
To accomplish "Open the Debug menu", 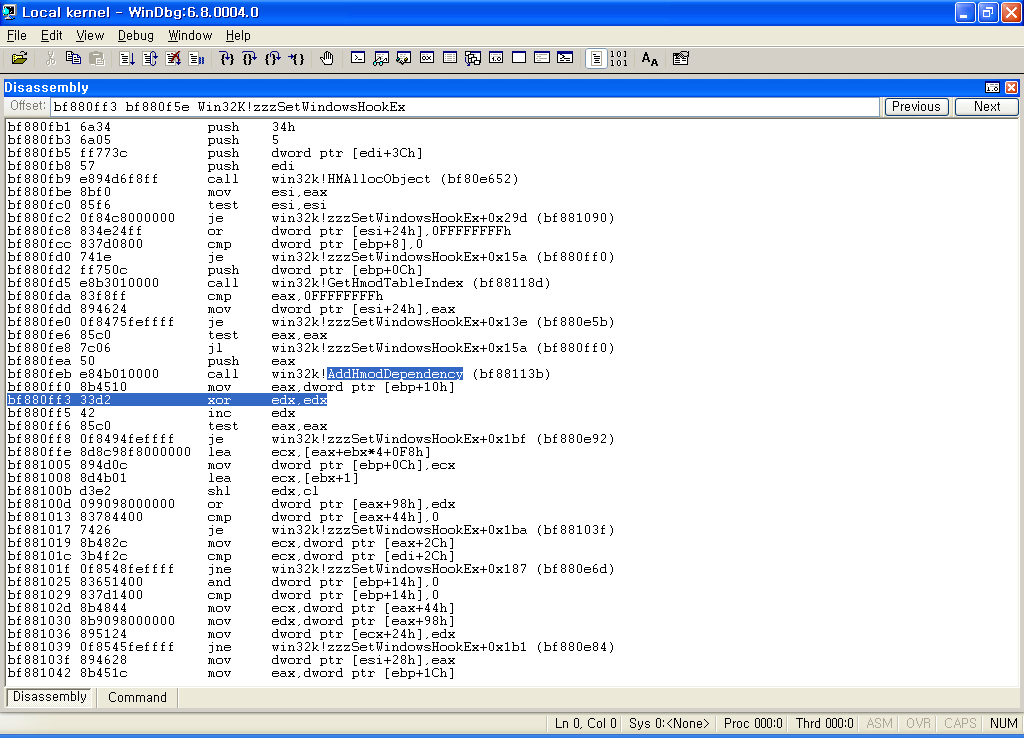I will [x=136, y=35].
